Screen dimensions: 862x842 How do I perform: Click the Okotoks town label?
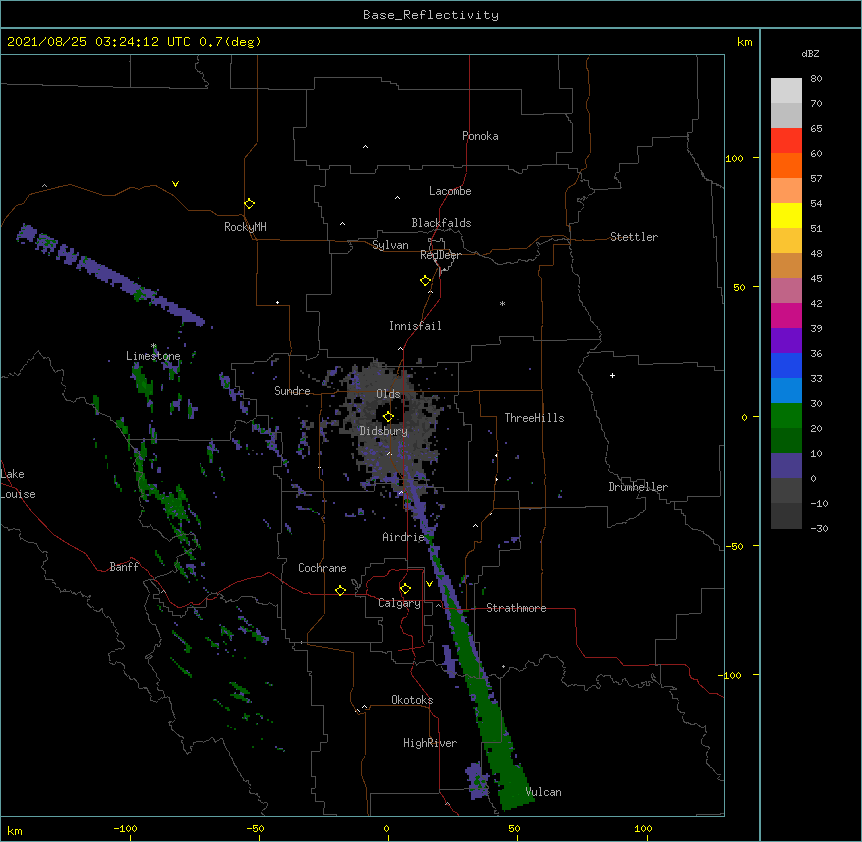point(412,700)
